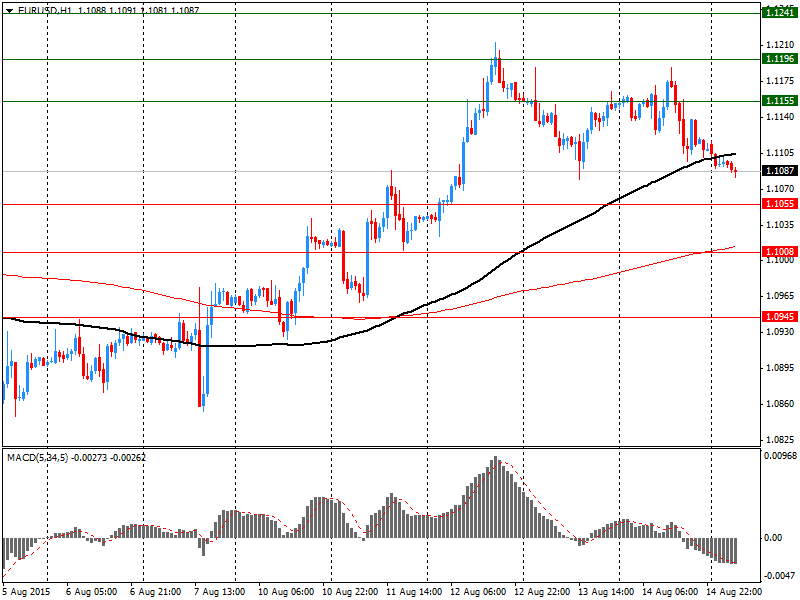Click the MACD scale value 0.00
Image resolution: width=800 pixels, height=600 pixels.
click(773, 538)
